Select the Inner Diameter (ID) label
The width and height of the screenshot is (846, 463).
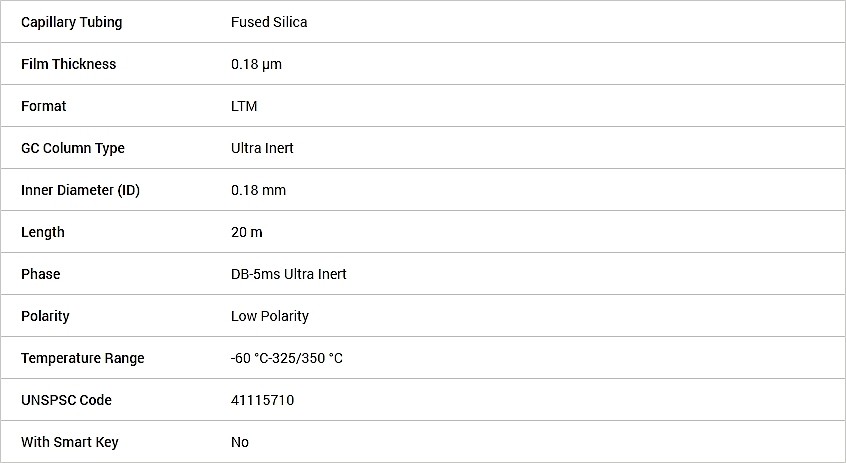tap(80, 190)
